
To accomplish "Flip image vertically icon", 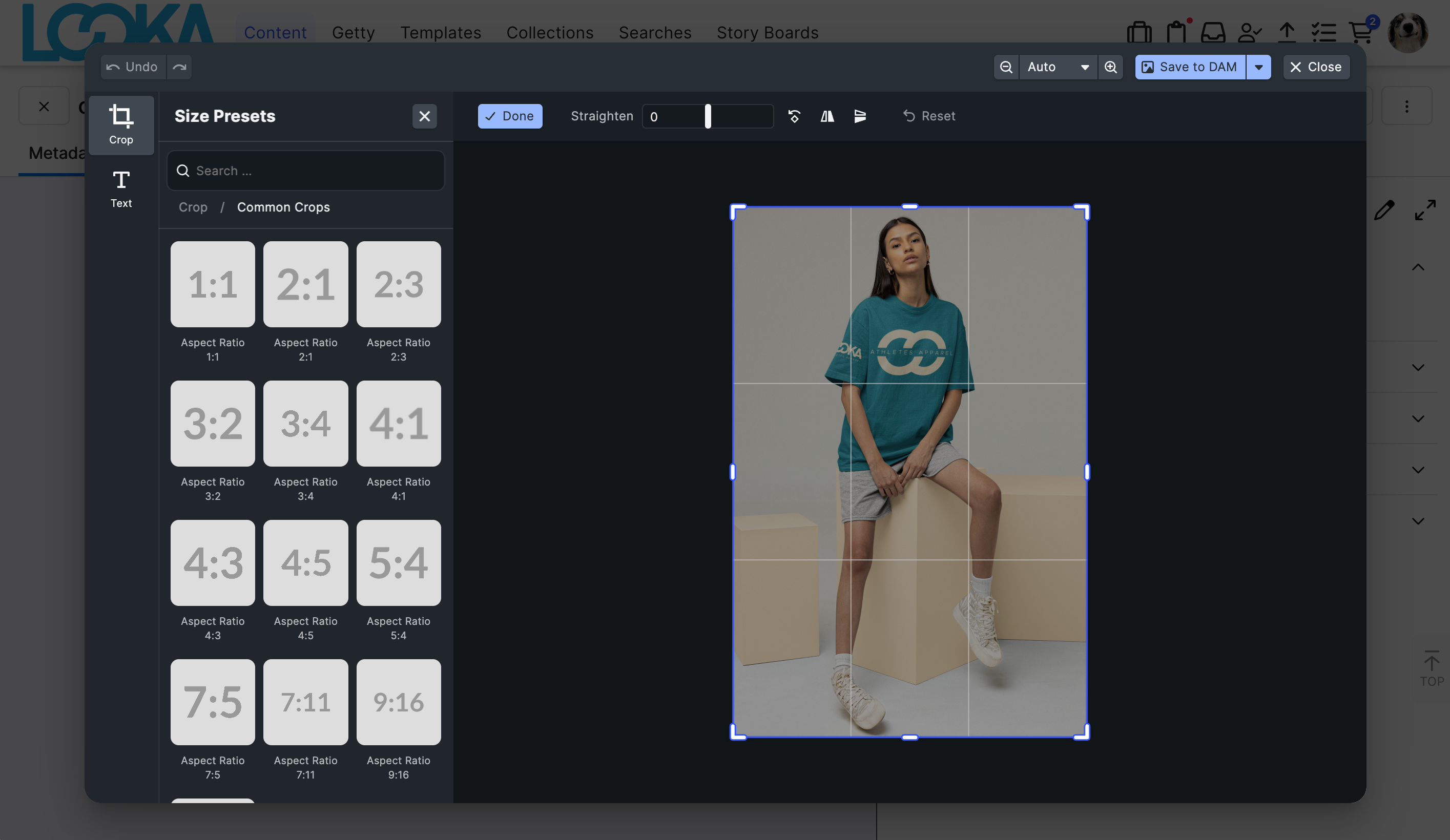I will (860, 116).
